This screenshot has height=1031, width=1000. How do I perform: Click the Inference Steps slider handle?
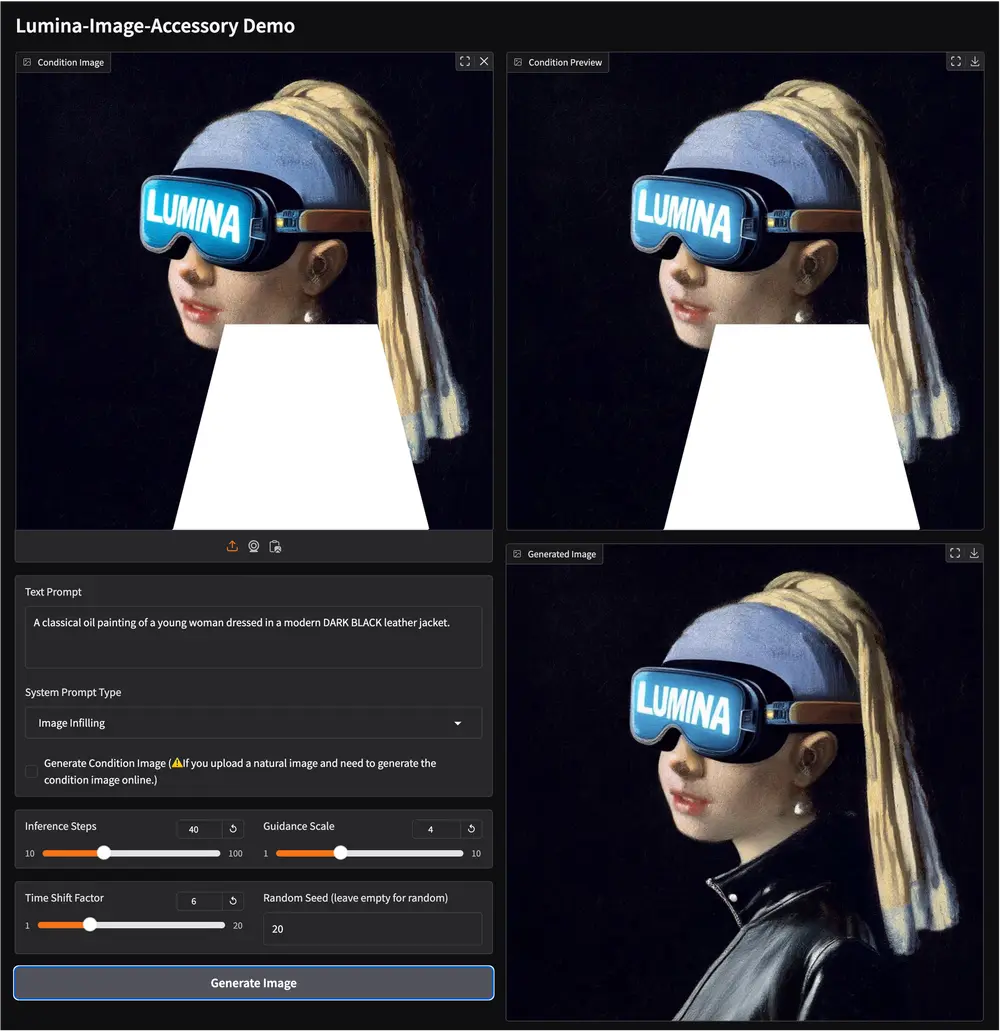(x=103, y=853)
